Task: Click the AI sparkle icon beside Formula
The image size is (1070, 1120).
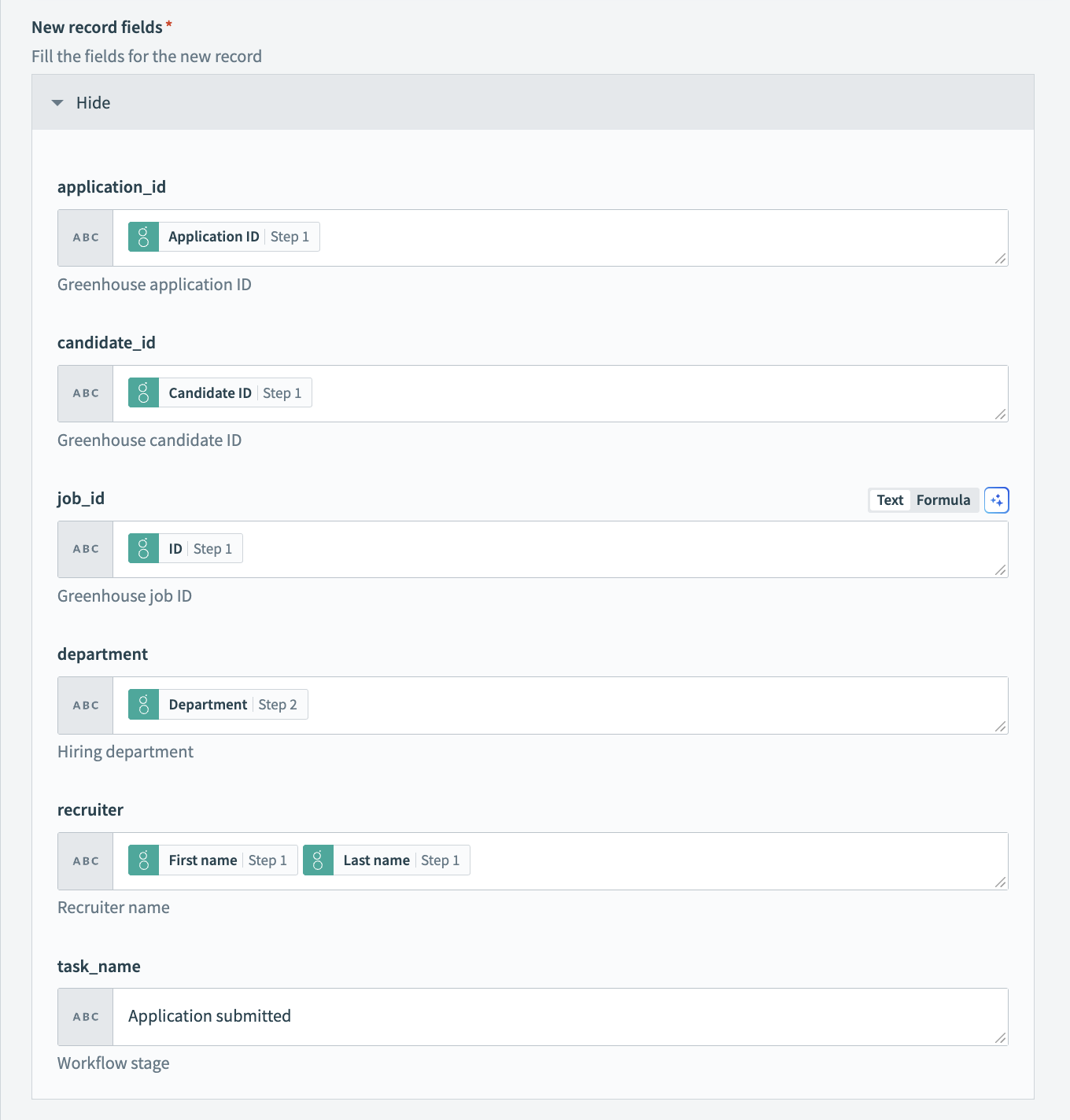Action: [x=996, y=500]
